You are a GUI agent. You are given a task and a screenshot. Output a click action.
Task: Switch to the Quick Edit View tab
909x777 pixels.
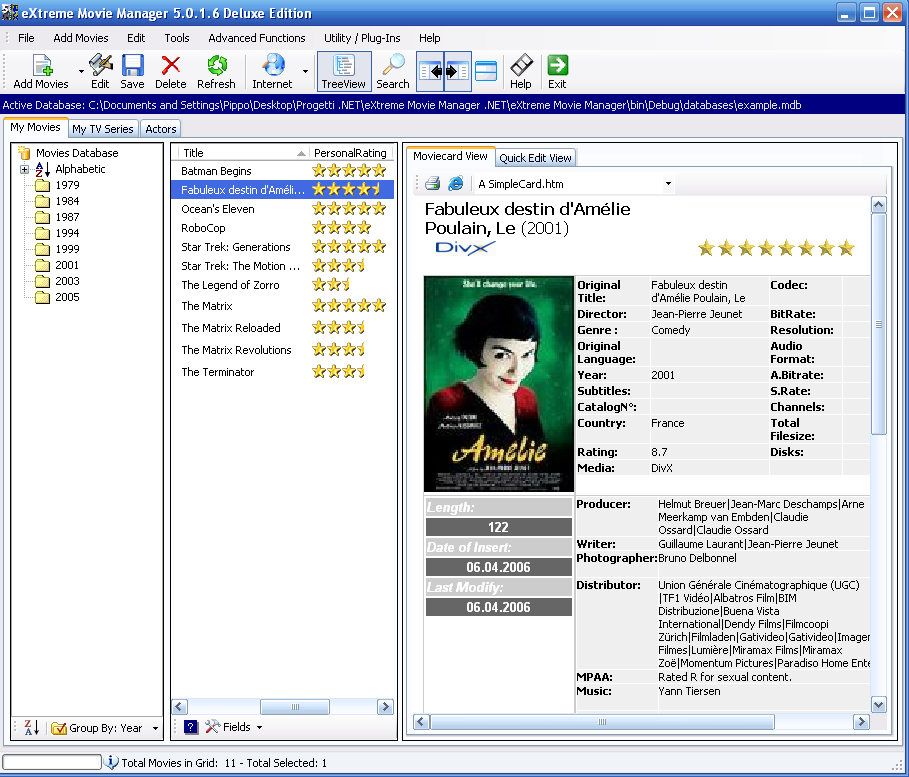535,158
